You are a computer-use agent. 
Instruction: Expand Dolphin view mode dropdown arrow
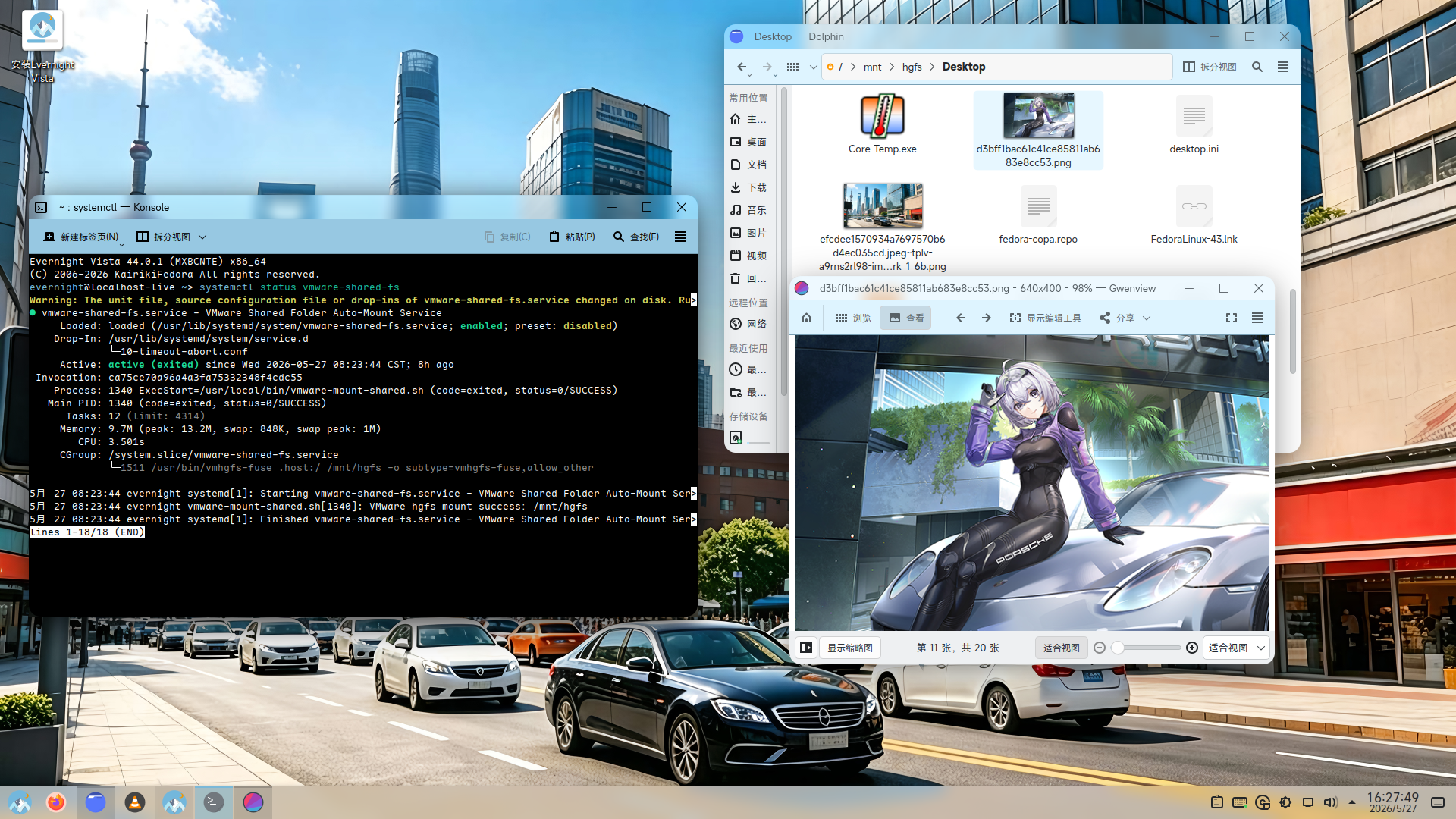click(x=813, y=67)
